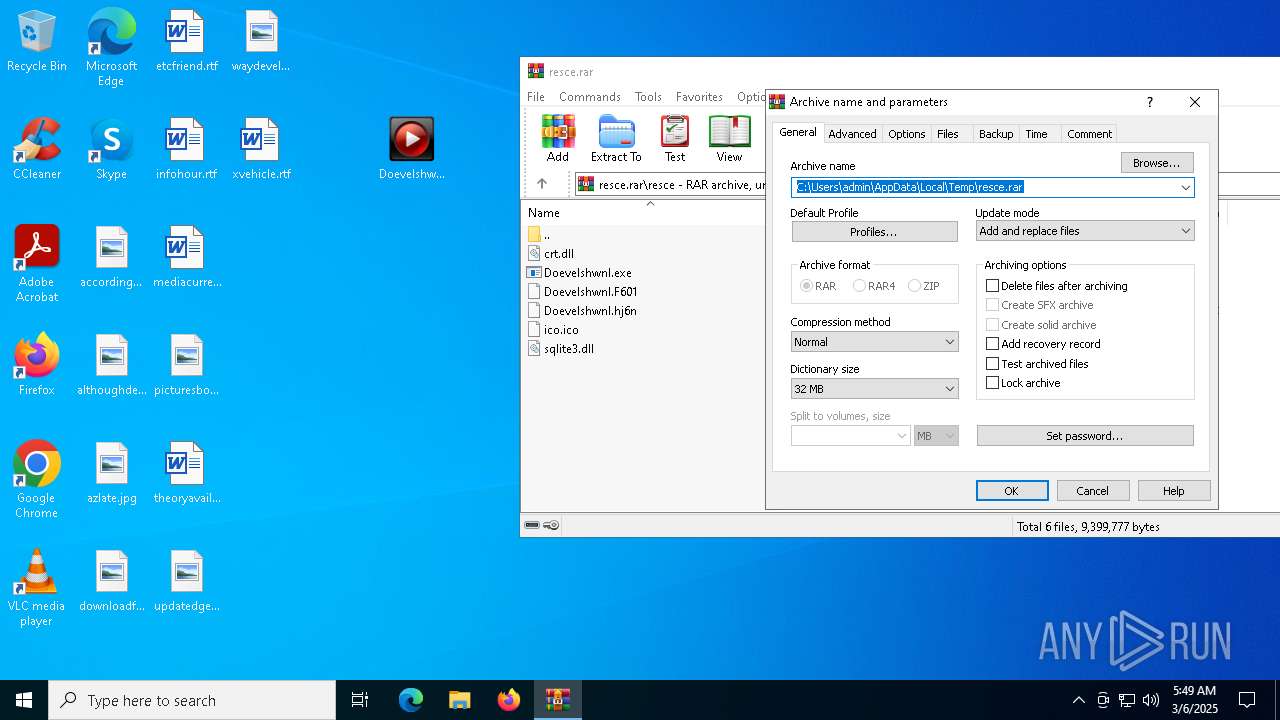The image size is (1280, 720).
Task: Click the key icon in WinRAR status bar
Action: 552,525
